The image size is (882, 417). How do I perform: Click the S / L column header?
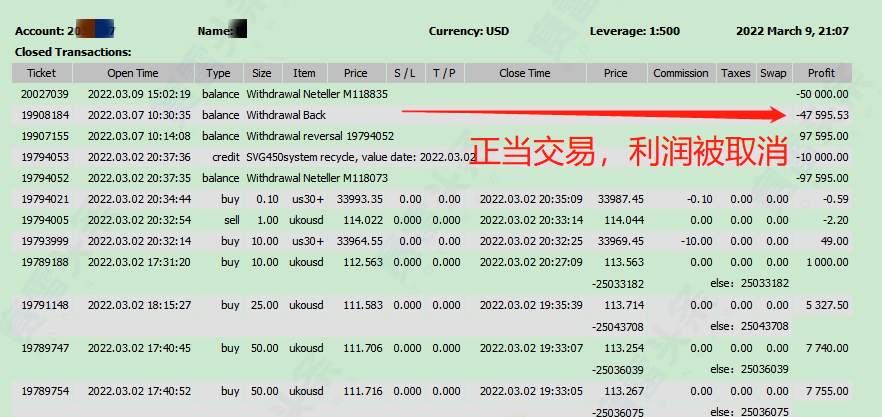pos(406,73)
